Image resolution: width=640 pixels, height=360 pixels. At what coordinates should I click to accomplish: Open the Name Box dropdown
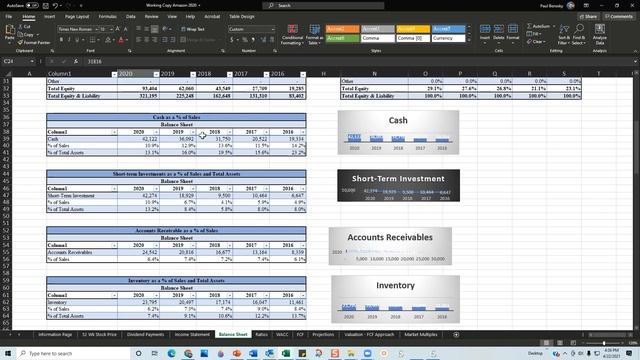[31, 61]
